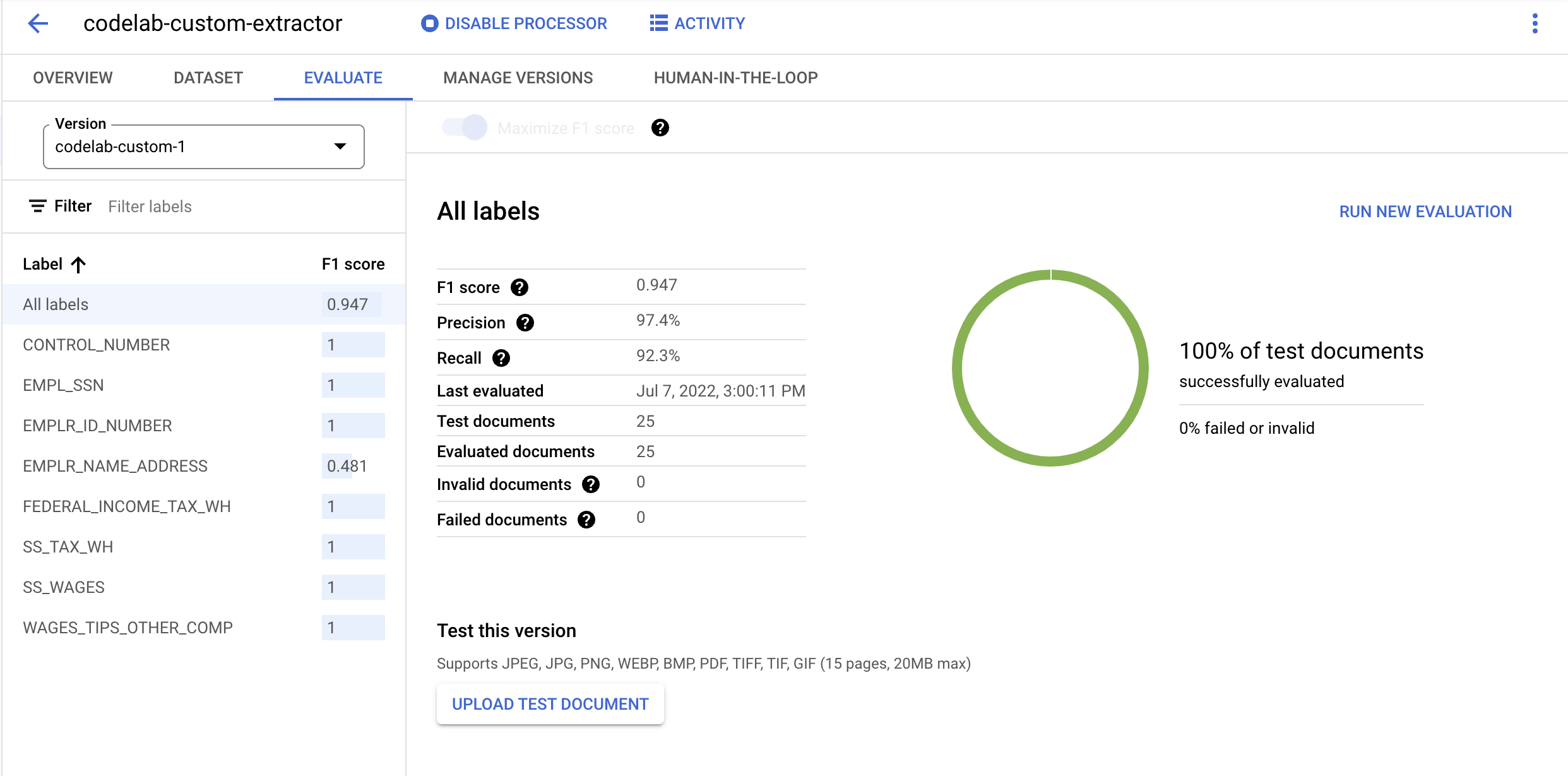Click the help icon beside F1 score
Viewport: 1568px width, 776px height.
[519, 287]
